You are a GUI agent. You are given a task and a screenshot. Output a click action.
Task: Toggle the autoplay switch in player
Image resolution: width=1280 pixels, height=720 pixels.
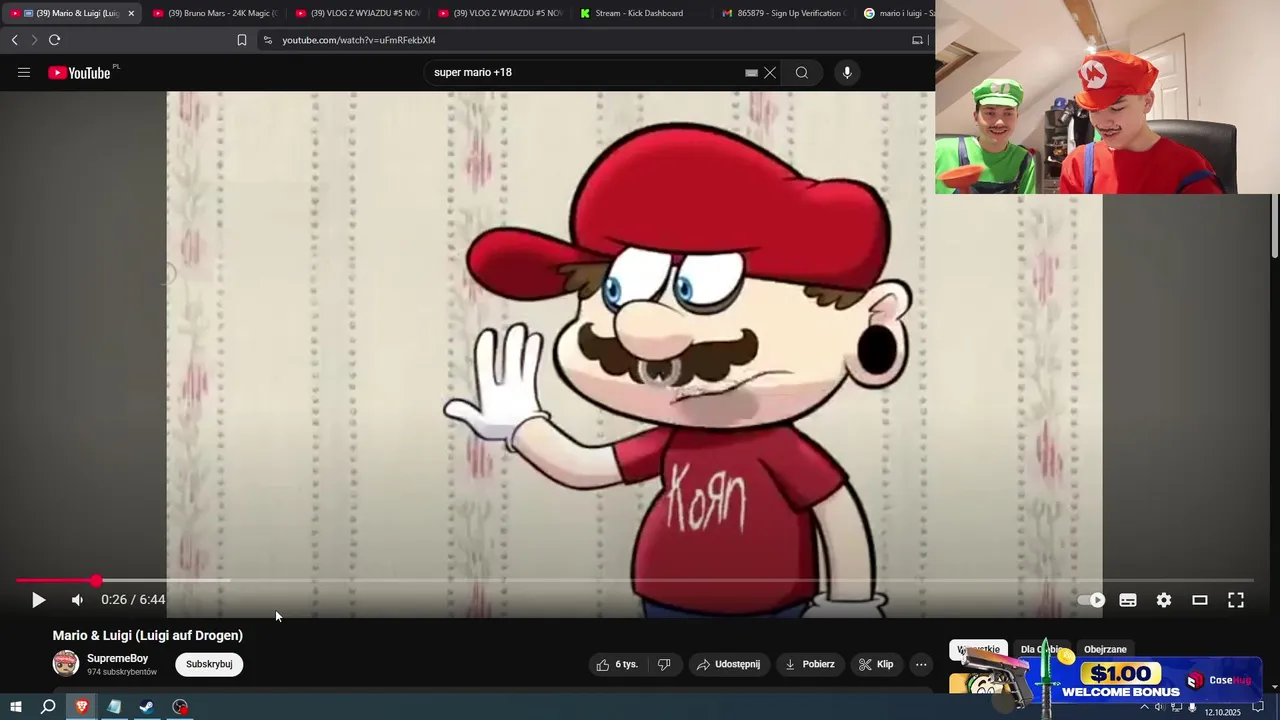click(1091, 600)
